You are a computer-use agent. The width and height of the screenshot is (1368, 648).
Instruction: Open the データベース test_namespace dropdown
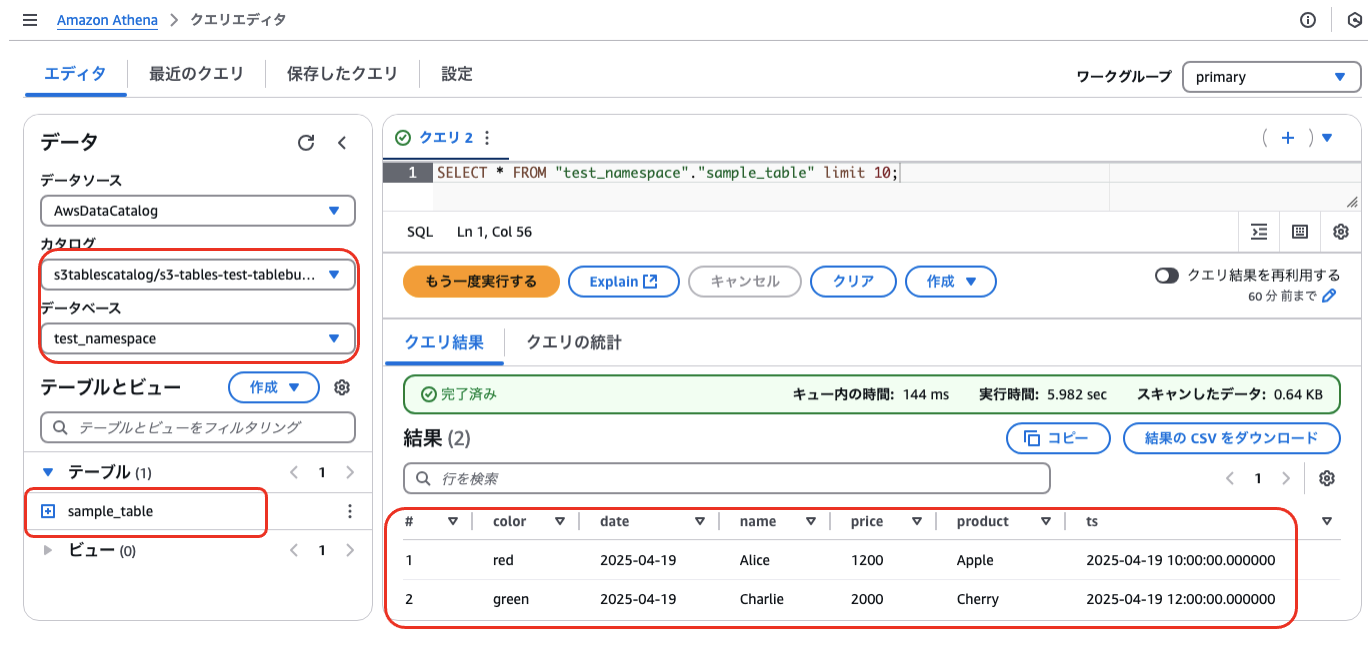pos(198,338)
